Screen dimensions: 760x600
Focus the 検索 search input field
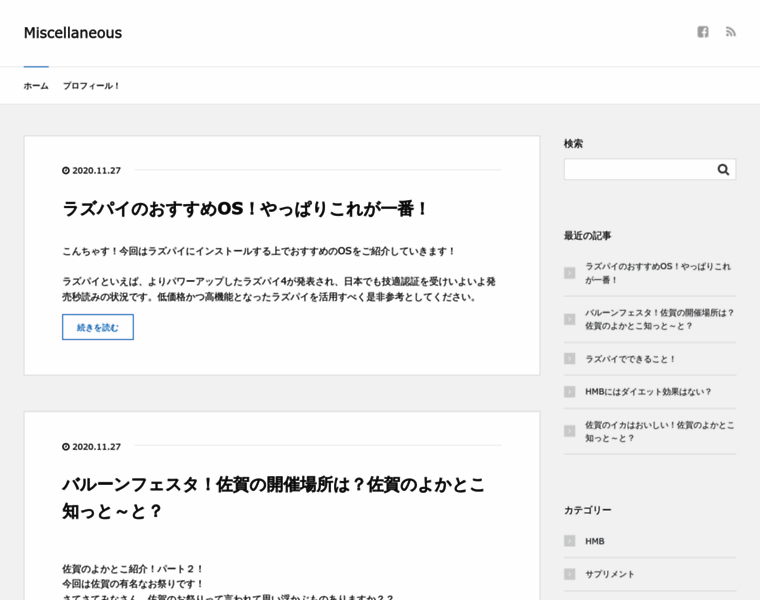point(638,170)
